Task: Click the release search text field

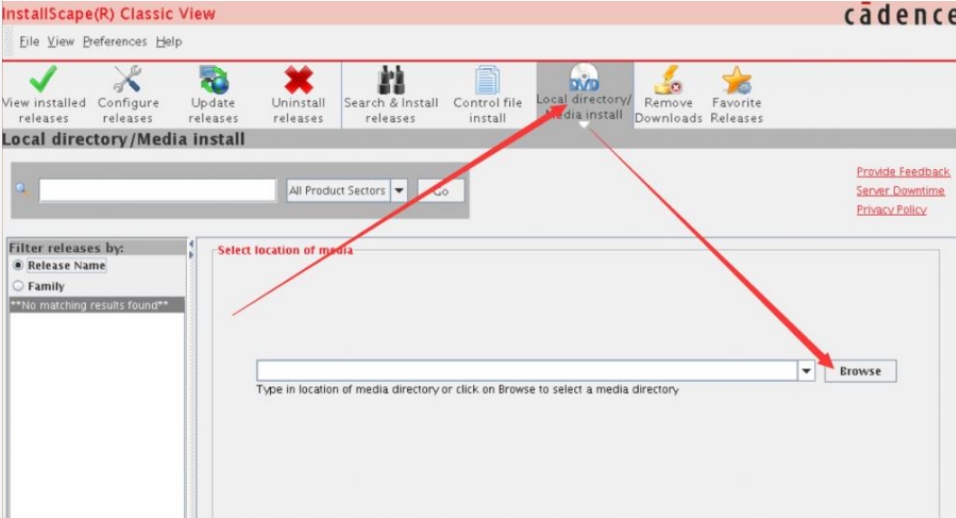Action: (x=157, y=190)
